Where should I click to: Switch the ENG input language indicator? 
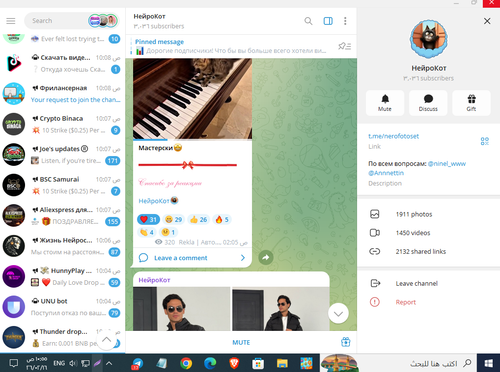point(59,363)
